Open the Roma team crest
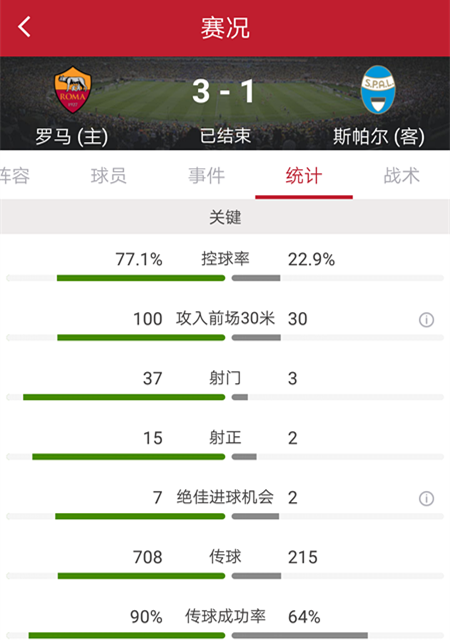This screenshot has height=640, width=450. (x=73, y=89)
